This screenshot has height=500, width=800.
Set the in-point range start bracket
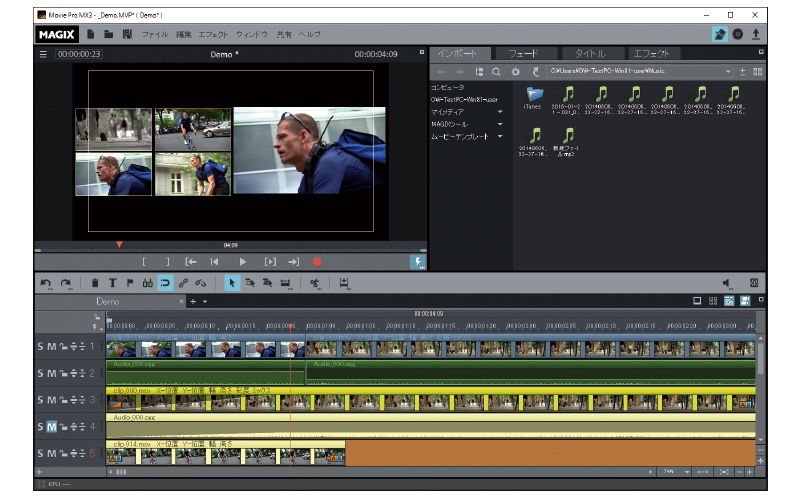[144, 262]
